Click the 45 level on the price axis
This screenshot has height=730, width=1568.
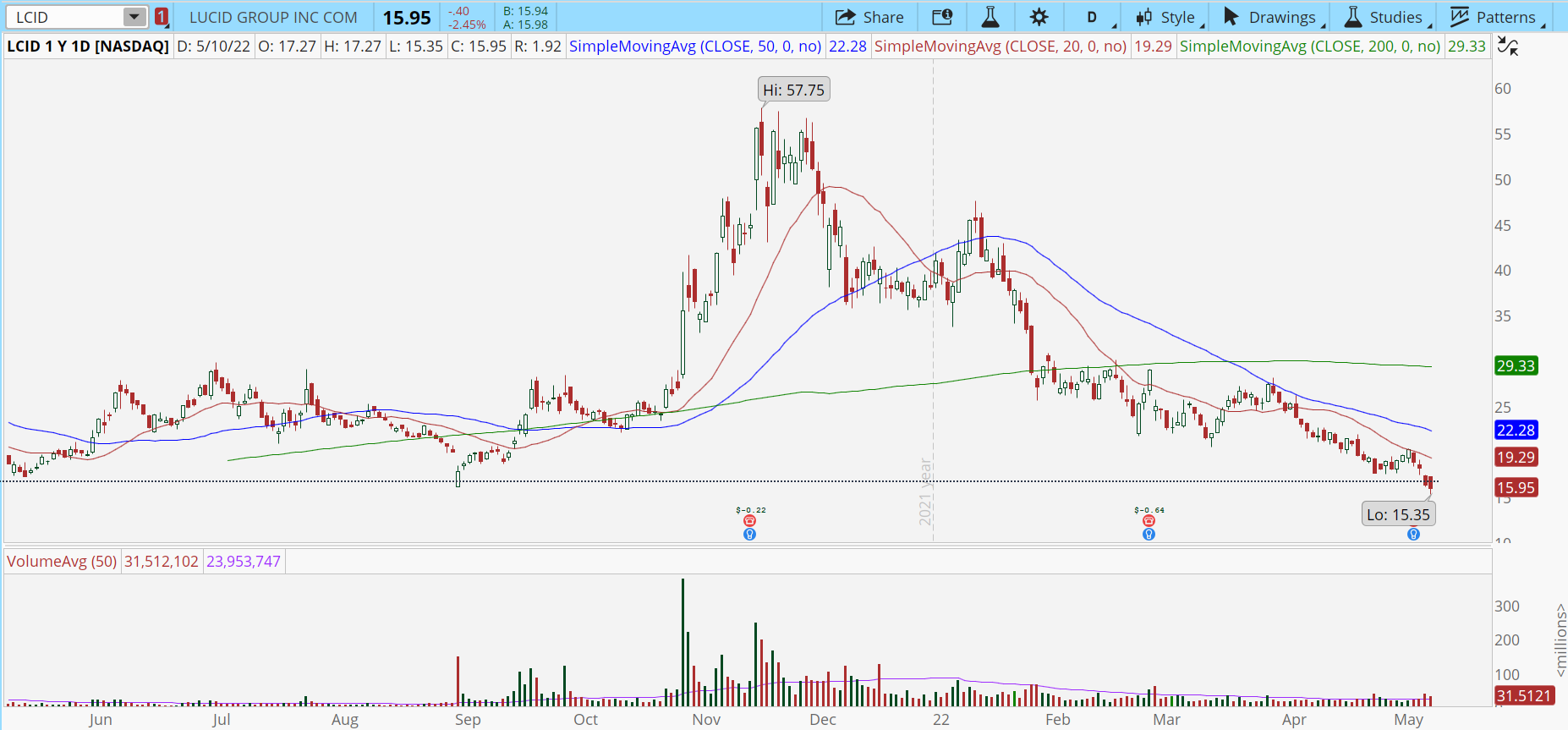(1503, 226)
